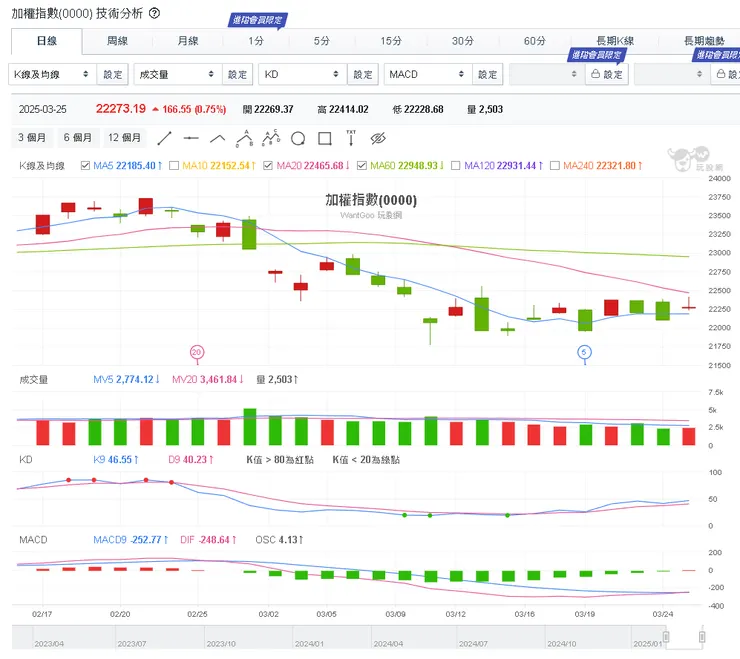Click the DIF -248.64 value label

[208, 540]
